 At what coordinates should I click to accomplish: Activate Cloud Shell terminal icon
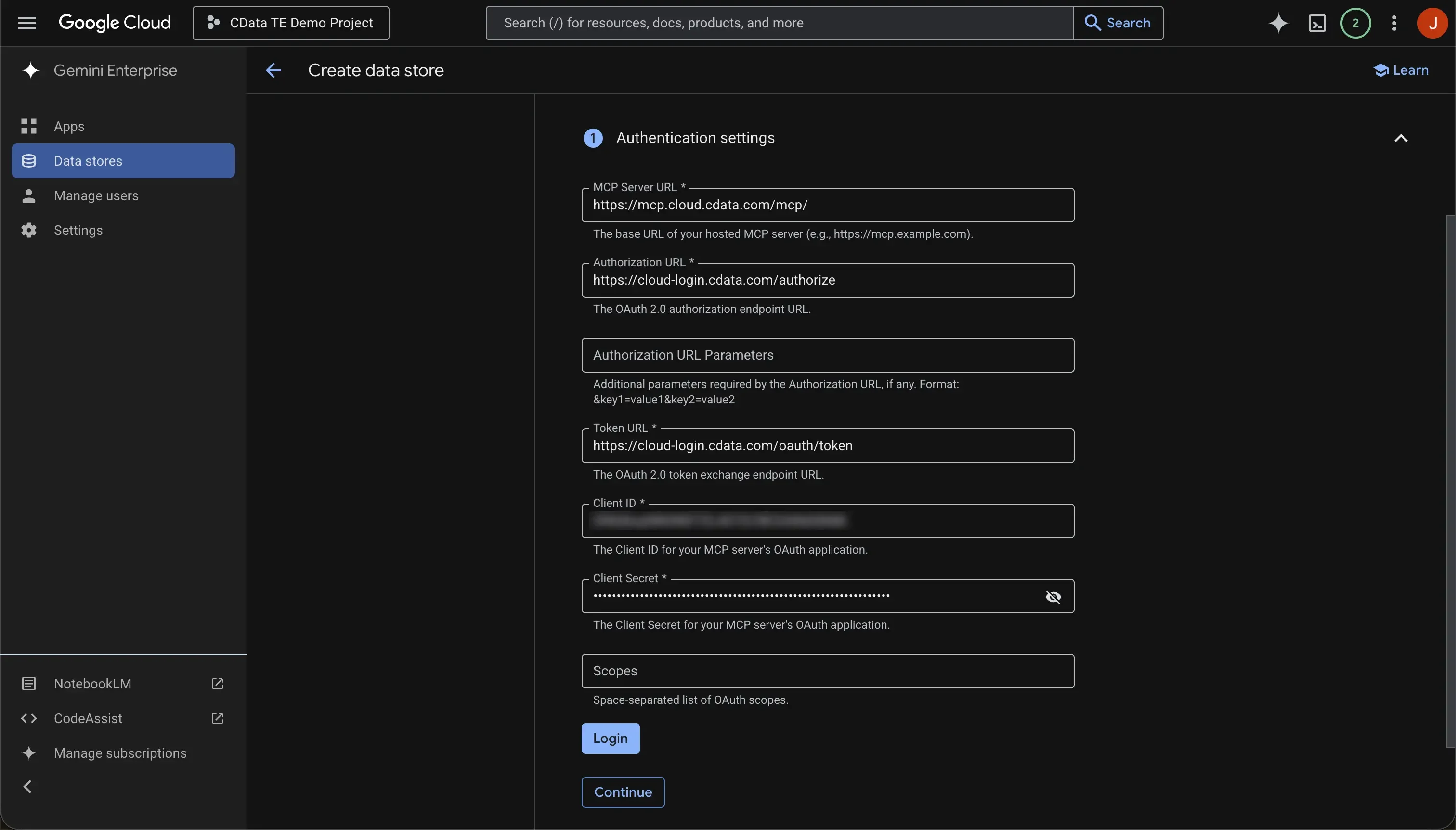(1317, 23)
